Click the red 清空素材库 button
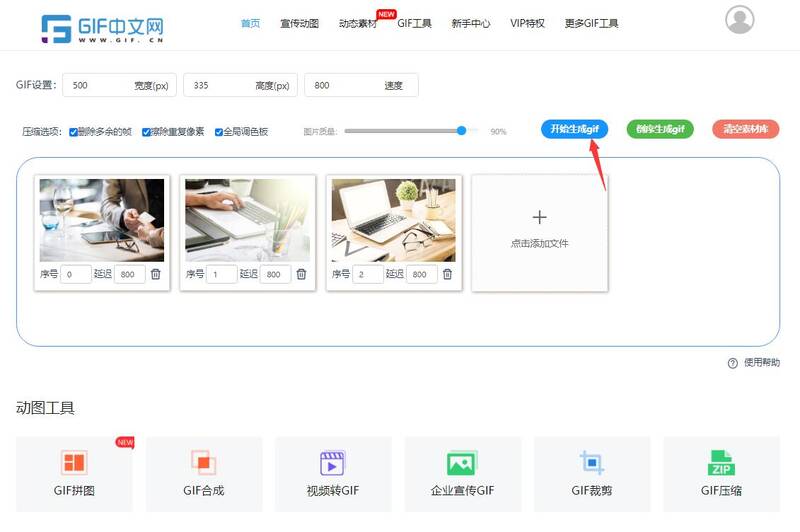The image size is (800, 532). point(746,129)
